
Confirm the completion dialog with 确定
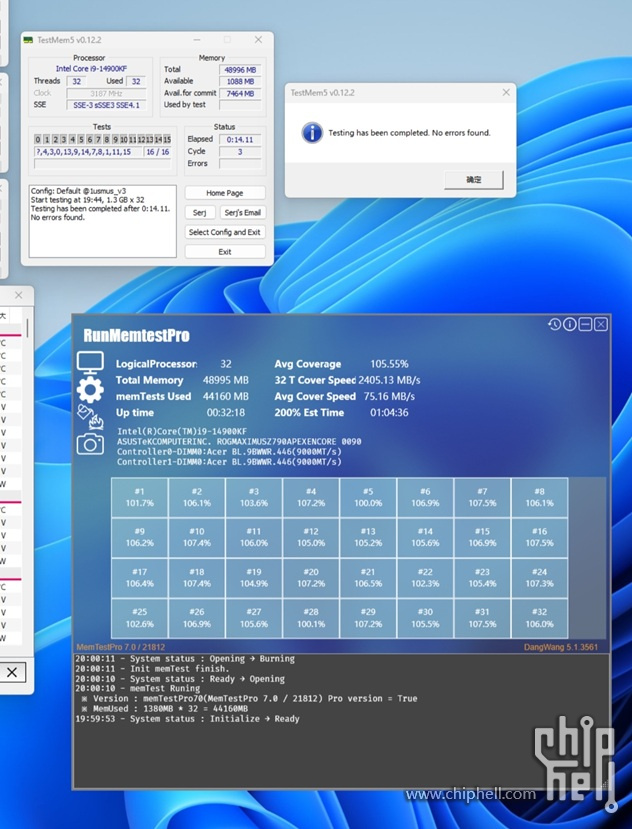click(x=474, y=179)
